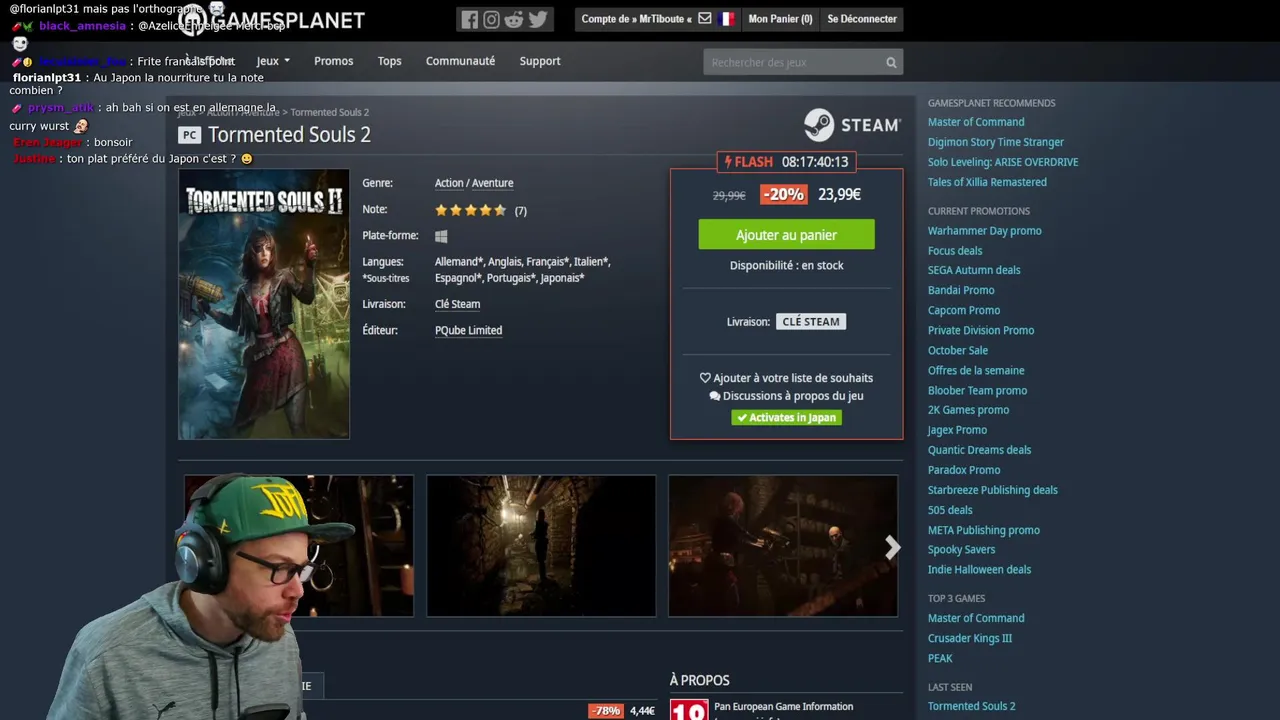The image size is (1280, 720).
Task: Open Solo Leveling: ARISE OVERDRIVE link
Action: [1003, 162]
